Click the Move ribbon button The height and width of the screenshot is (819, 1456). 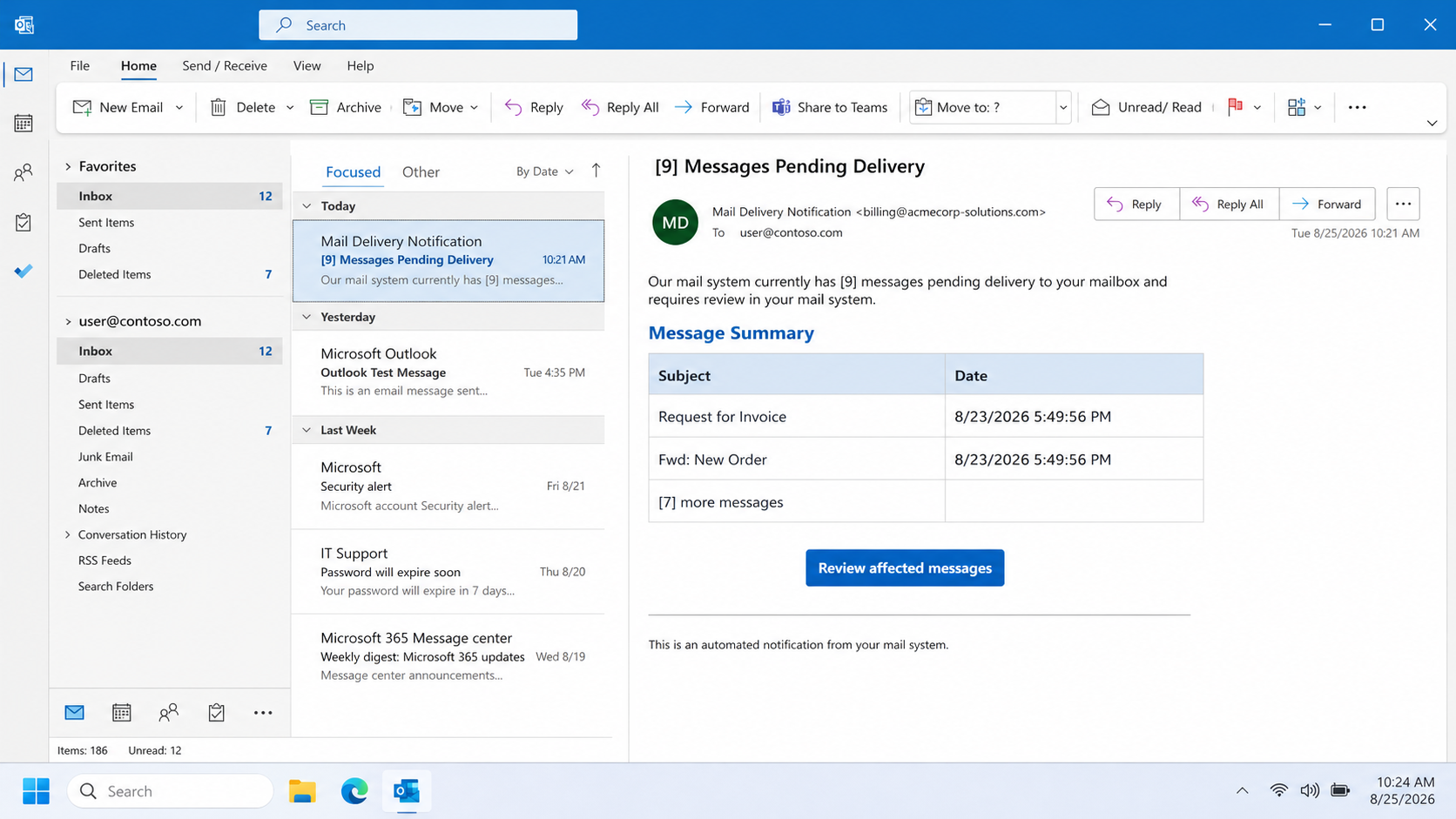coord(434,107)
